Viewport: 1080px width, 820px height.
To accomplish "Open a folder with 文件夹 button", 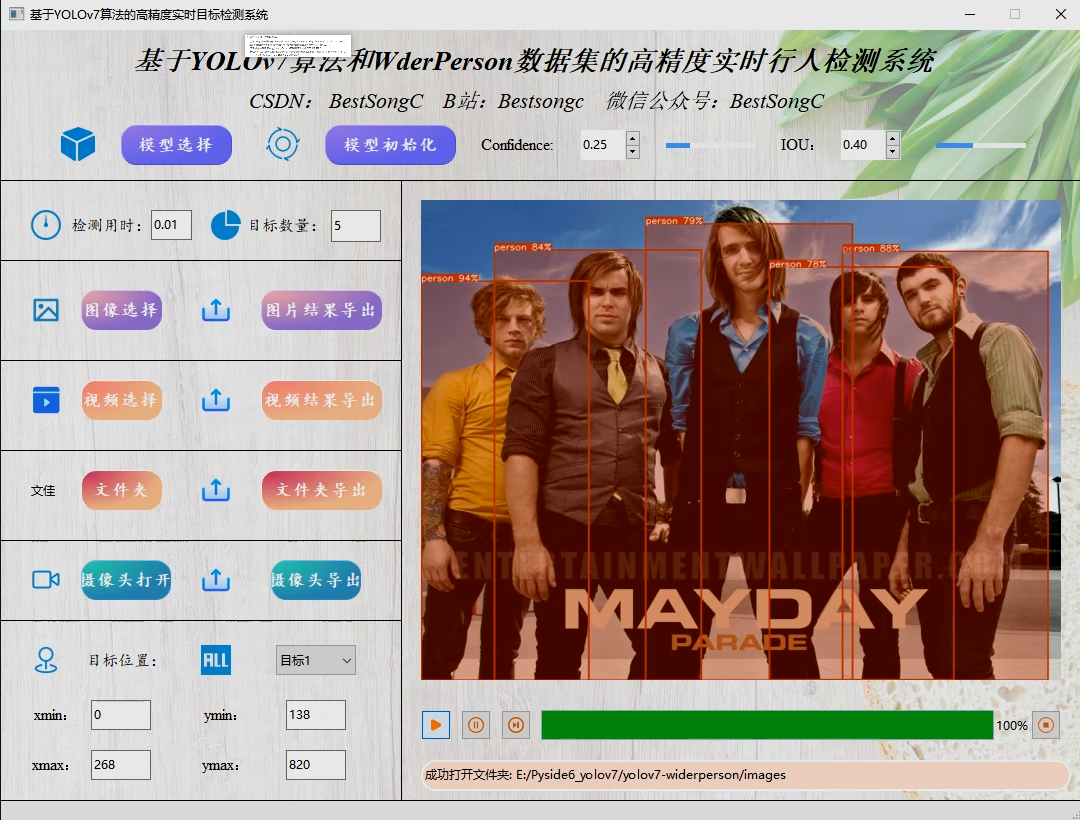I will [122, 490].
